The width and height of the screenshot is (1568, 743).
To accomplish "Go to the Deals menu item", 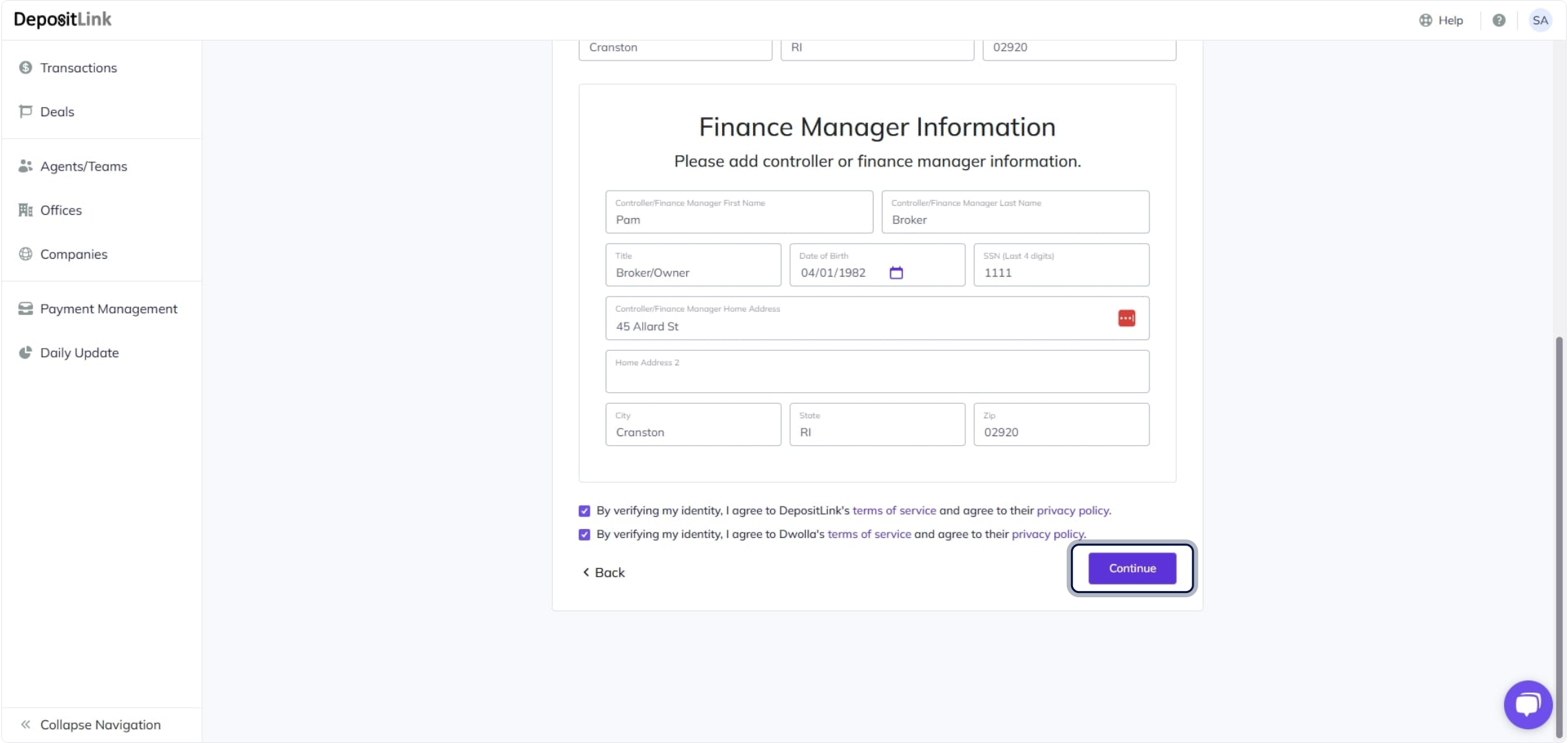I will pyautogui.click(x=57, y=111).
